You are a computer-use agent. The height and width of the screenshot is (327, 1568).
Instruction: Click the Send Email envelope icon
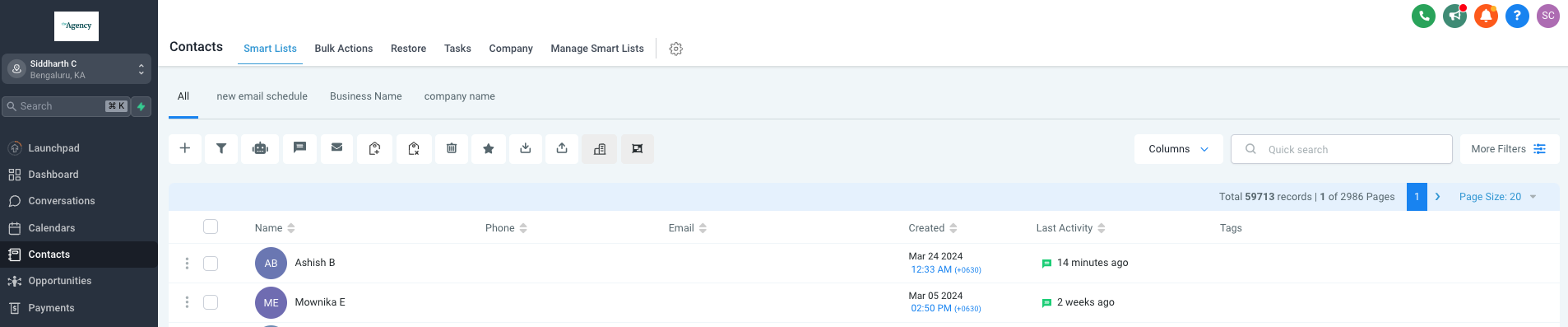click(x=336, y=149)
